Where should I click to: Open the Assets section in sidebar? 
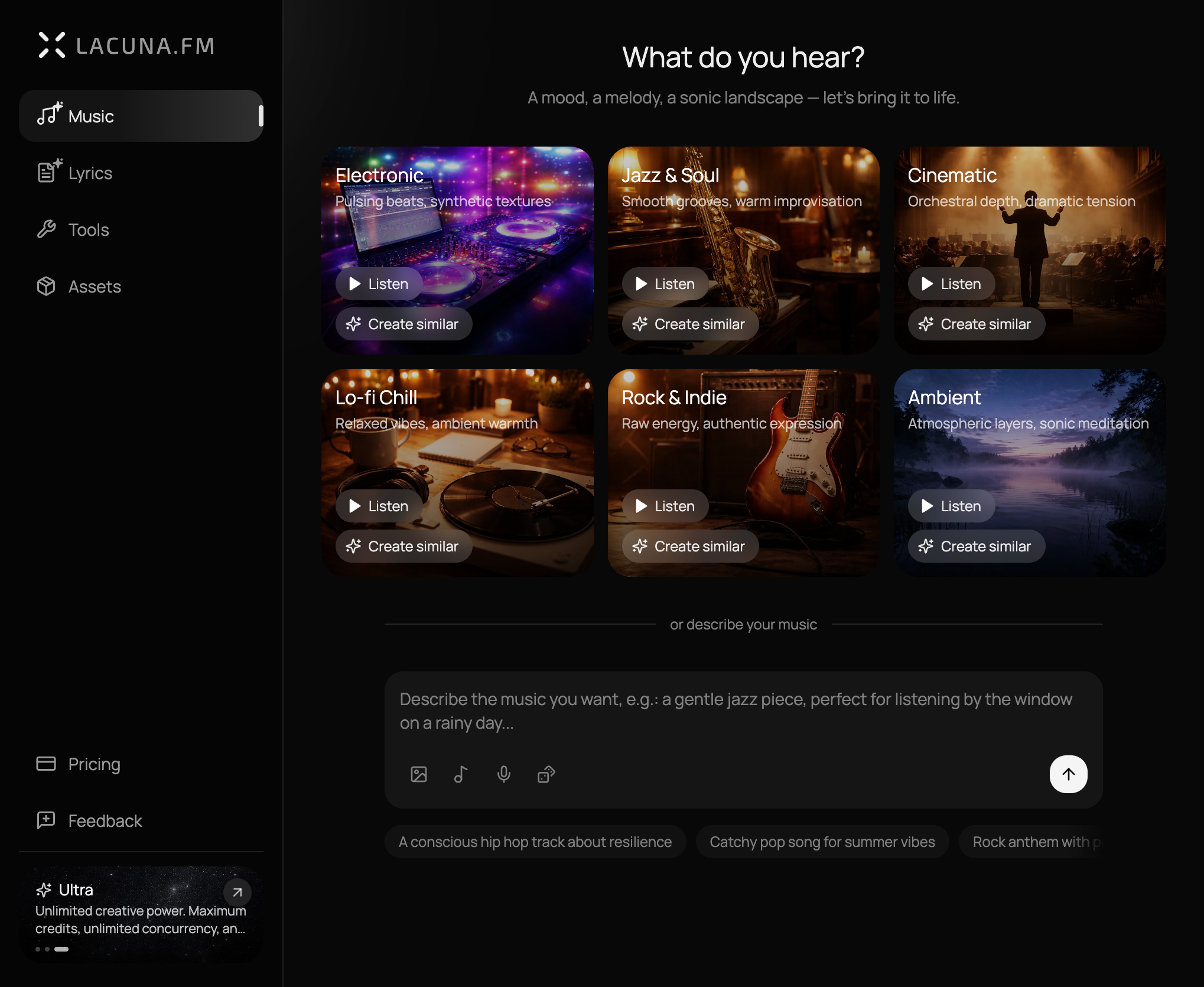(141, 286)
